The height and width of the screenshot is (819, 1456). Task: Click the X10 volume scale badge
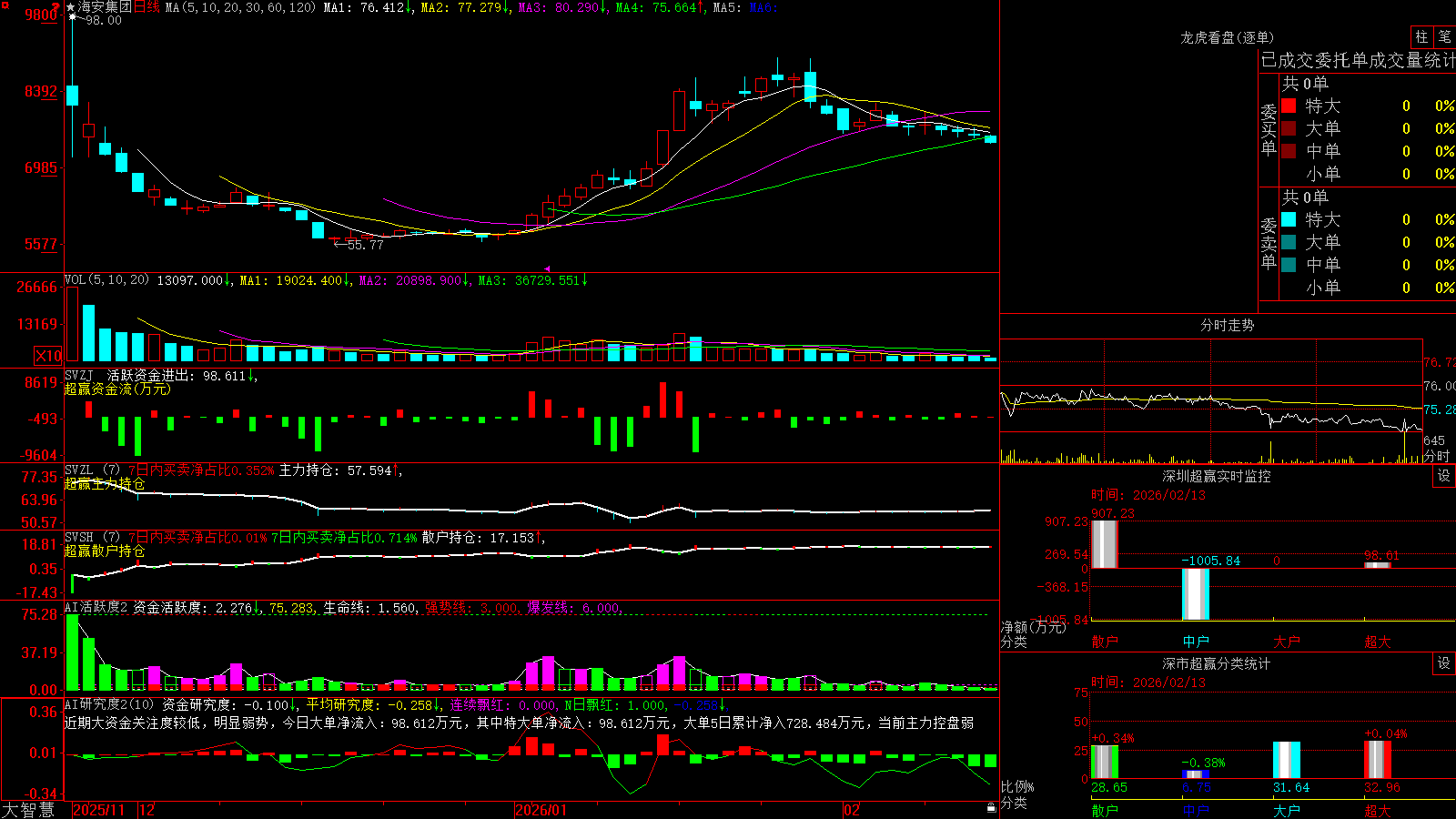(x=48, y=356)
